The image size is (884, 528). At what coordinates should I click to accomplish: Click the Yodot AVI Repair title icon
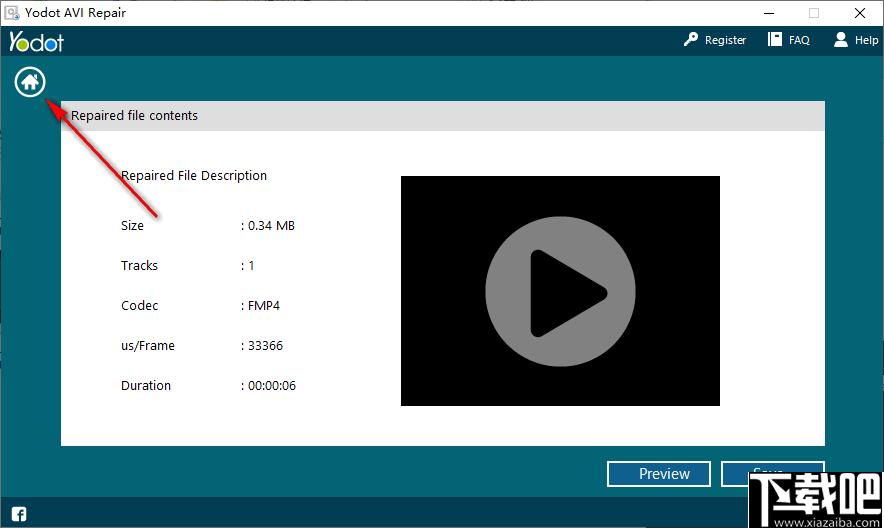pos(12,12)
